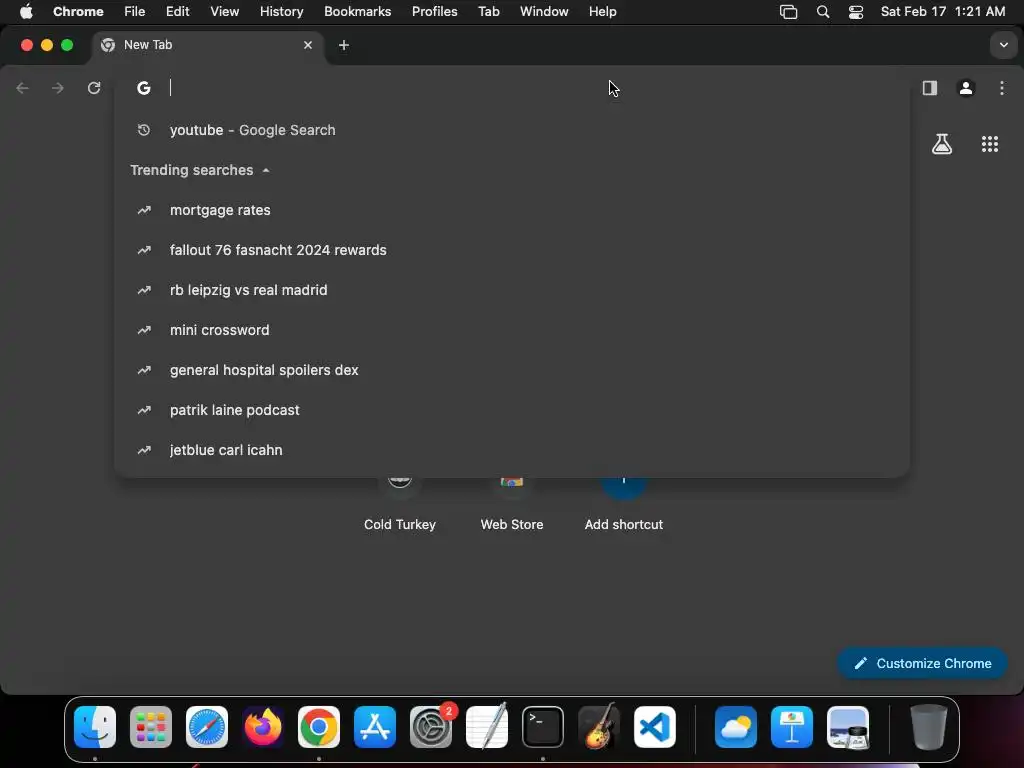Image resolution: width=1024 pixels, height=768 pixels.
Task: Click the back navigation arrow
Action: point(23,88)
